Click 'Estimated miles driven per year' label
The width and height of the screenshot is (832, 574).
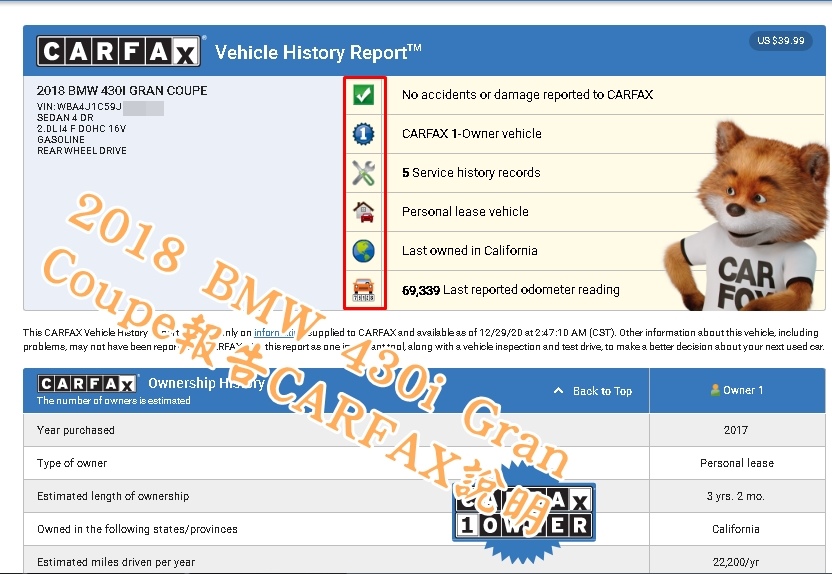pyautogui.click(x=116, y=562)
